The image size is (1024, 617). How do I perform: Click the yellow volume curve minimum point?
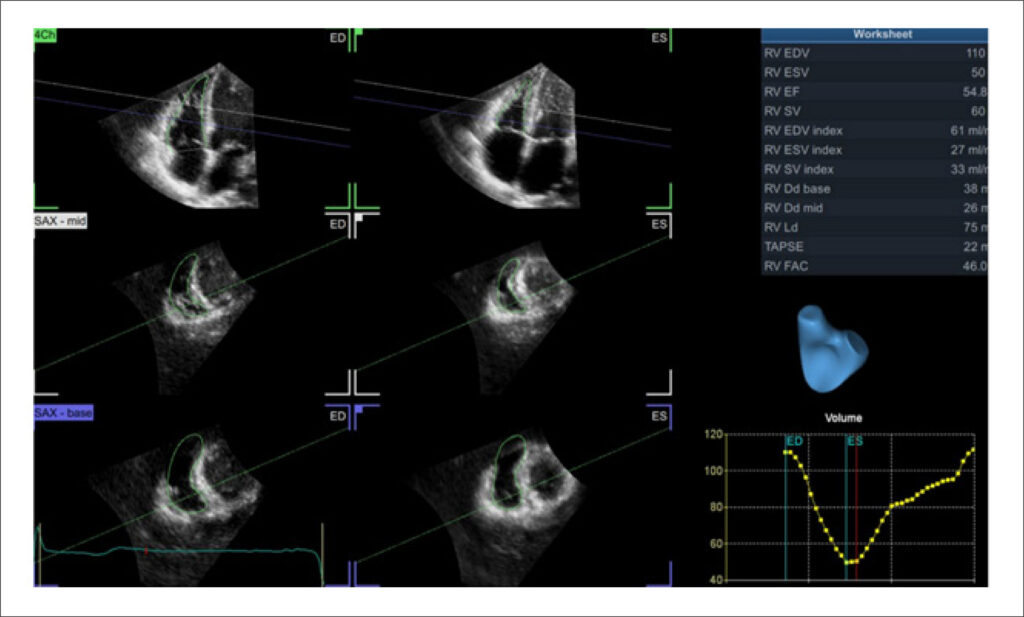pyautogui.click(x=847, y=562)
